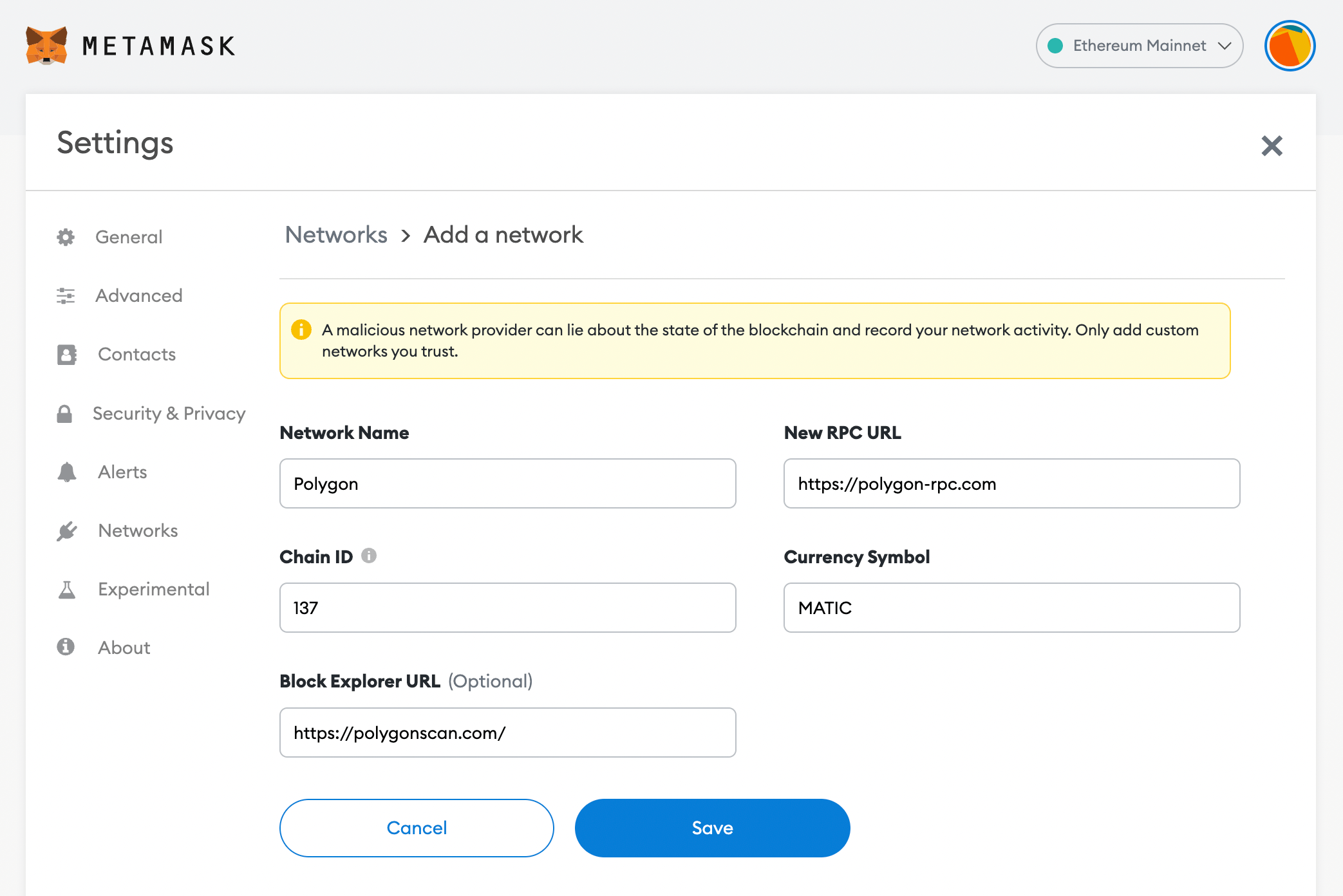The image size is (1343, 896).
Task: Click the Contacts address book icon
Action: (x=67, y=354)
